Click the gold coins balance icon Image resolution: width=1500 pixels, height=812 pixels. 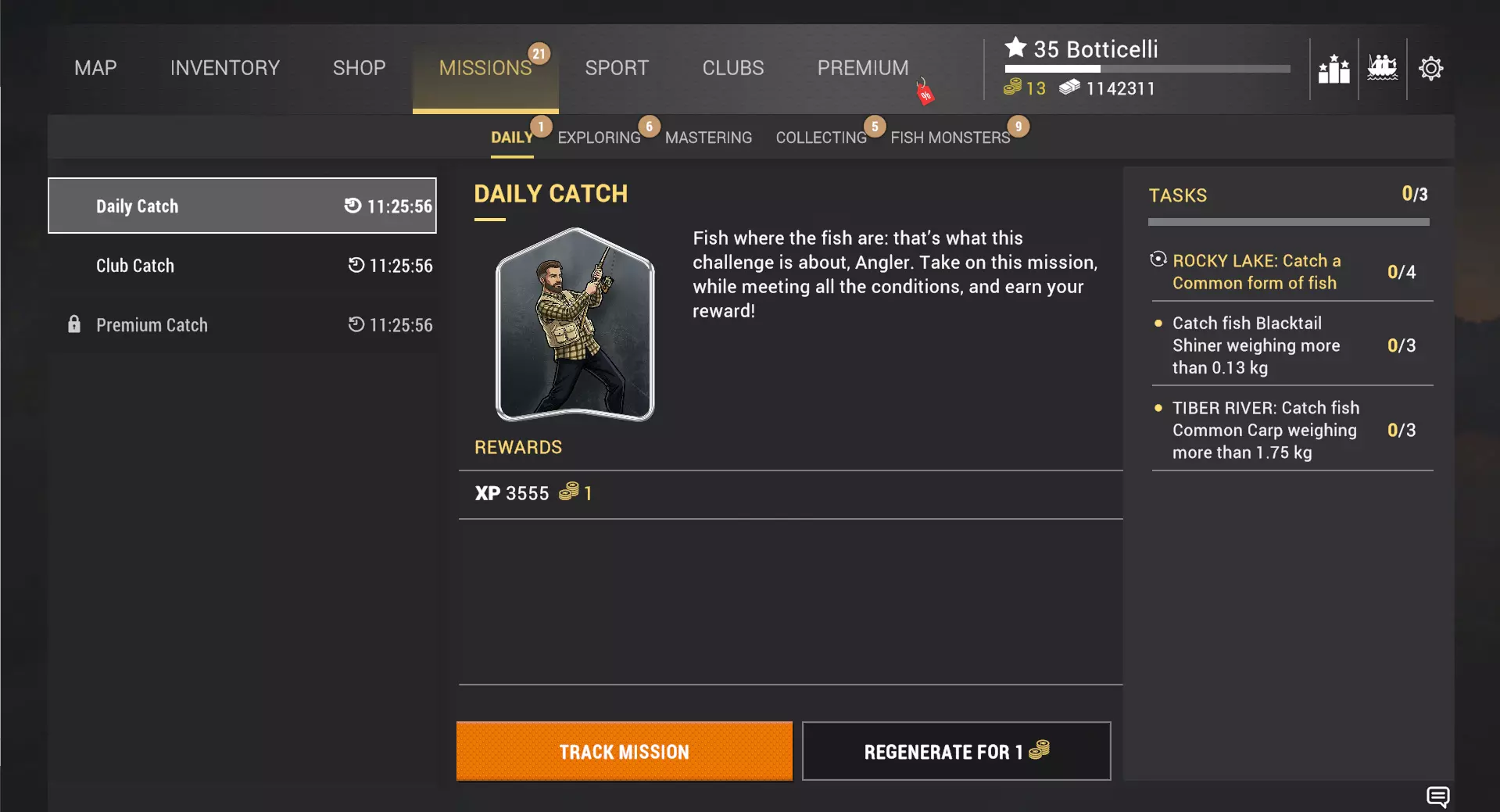click(1012, 88)
